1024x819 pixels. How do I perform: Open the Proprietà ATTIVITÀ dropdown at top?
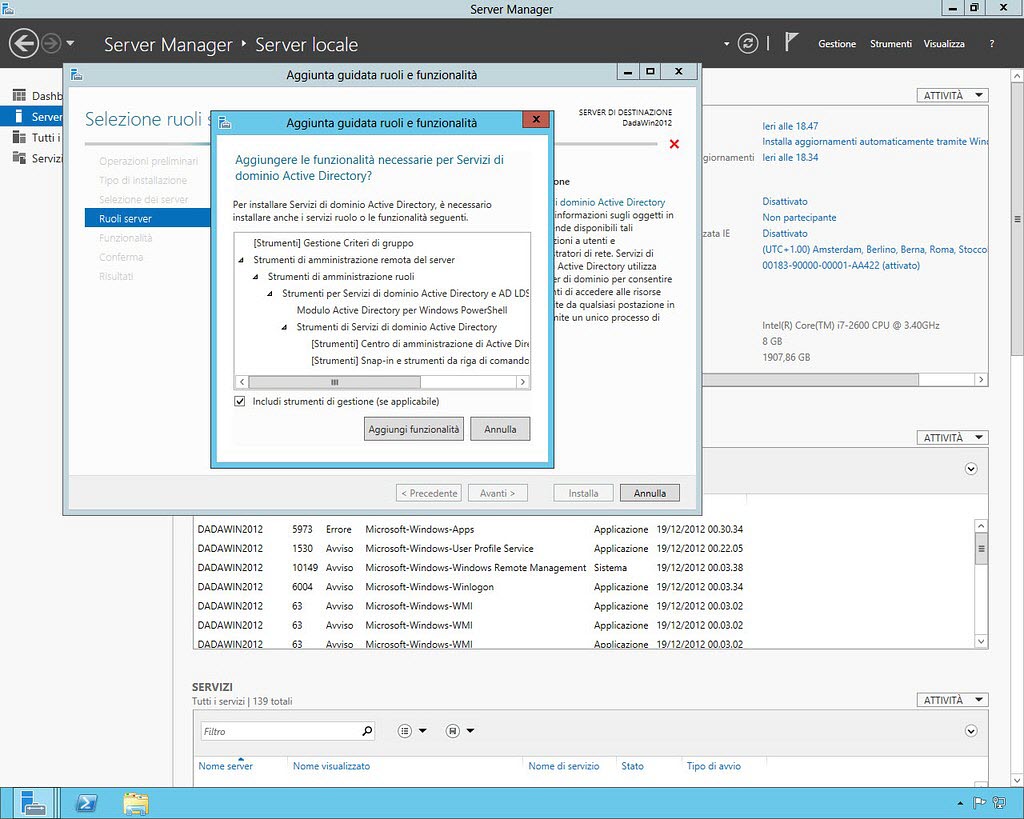[952, 95]
